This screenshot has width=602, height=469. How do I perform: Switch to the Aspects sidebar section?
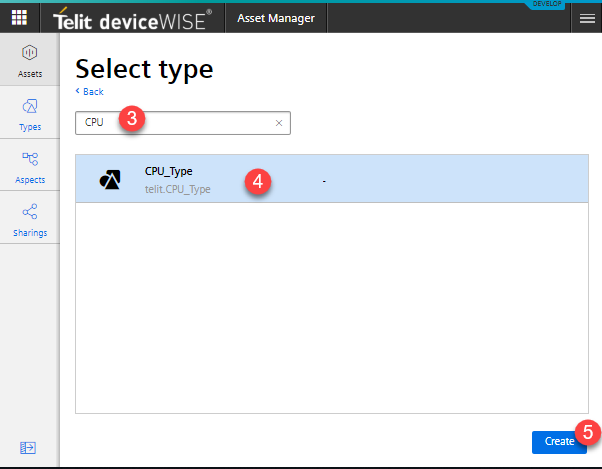click(30, 165)
